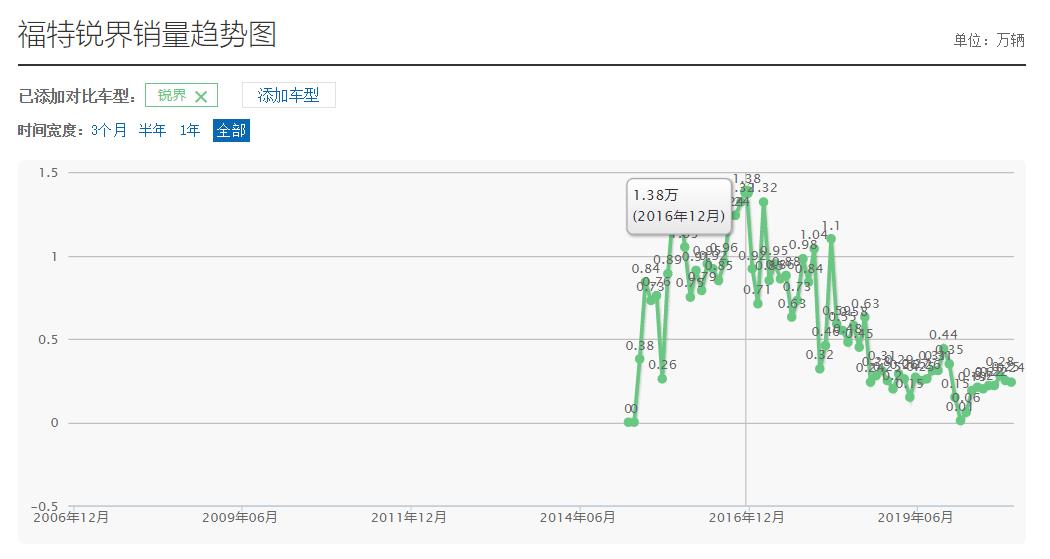Click the 2016年12月 x-axis label

point(746,517)
